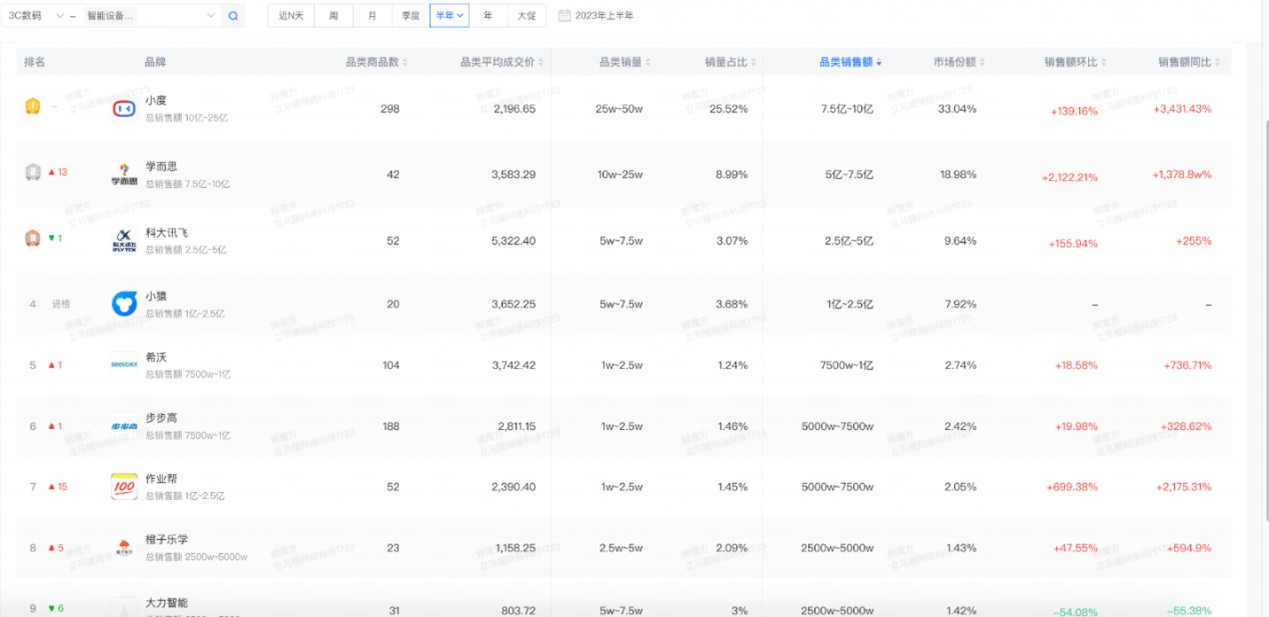This screenshot has height=617, width=1269.
Task: Open the 希沃 brand name link
Action: pyautogui.click(x=156, y=357)
